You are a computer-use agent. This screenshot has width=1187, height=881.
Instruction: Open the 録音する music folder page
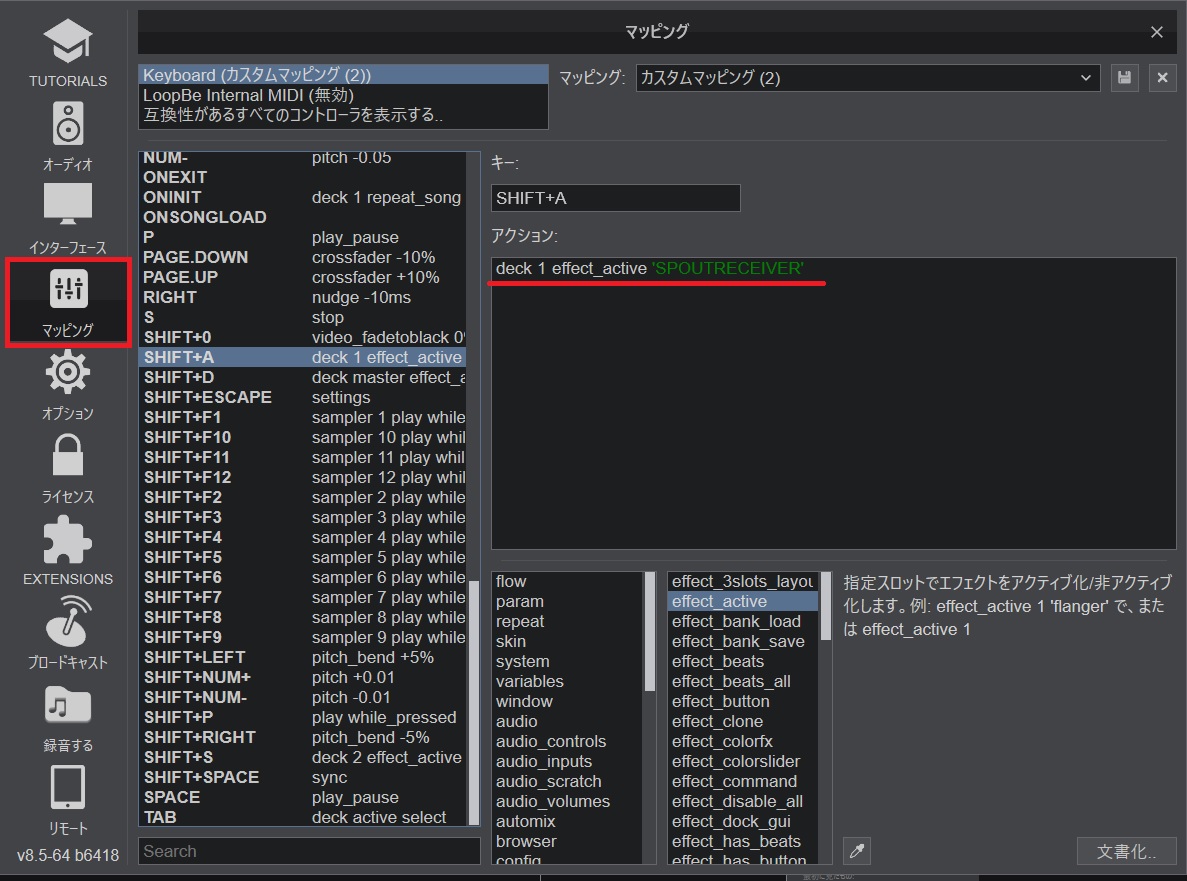[x=67, y=704]
